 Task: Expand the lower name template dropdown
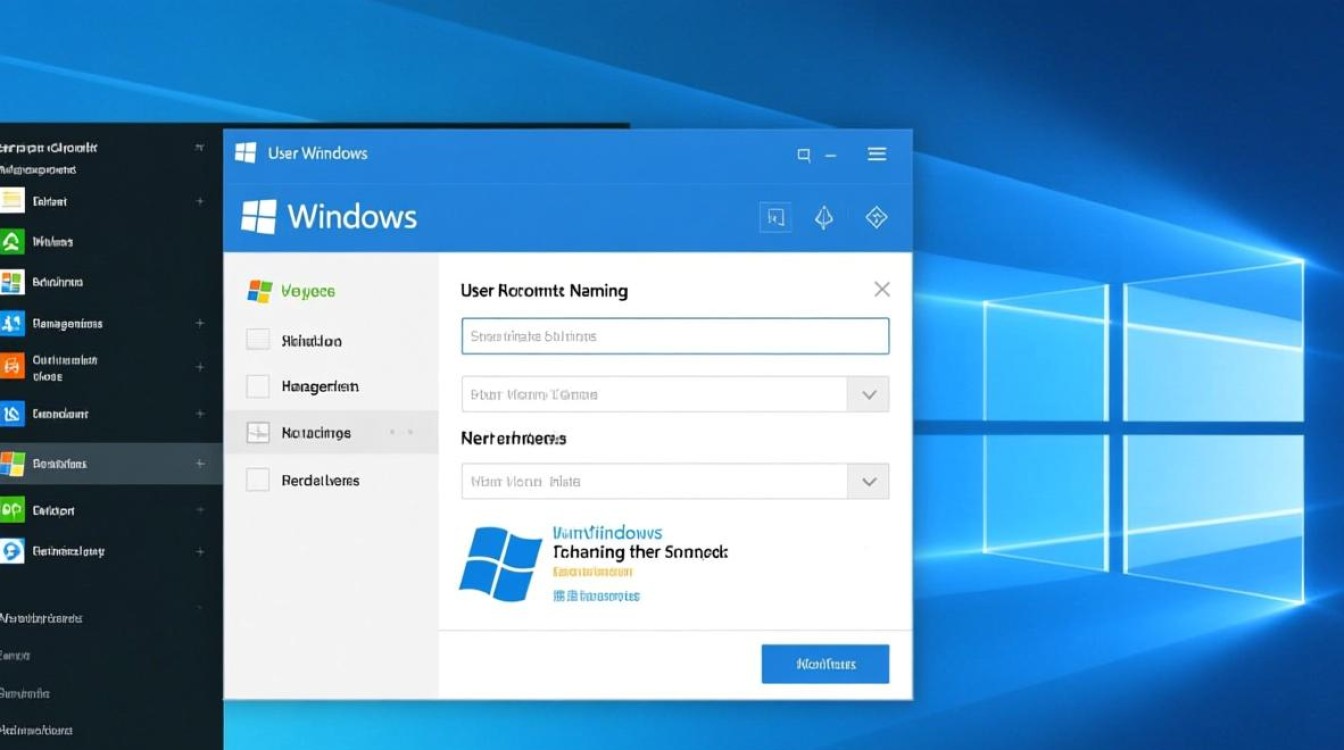(x=868, y=481)
